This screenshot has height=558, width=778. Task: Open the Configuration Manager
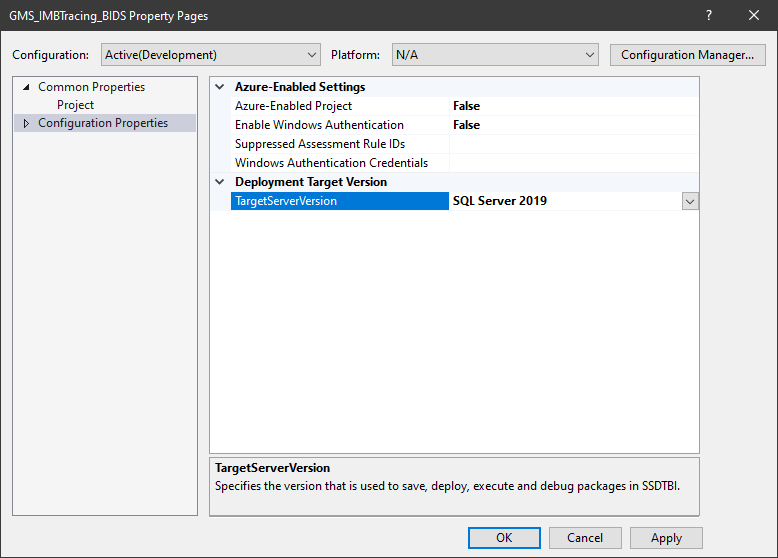tap(687, 55)
